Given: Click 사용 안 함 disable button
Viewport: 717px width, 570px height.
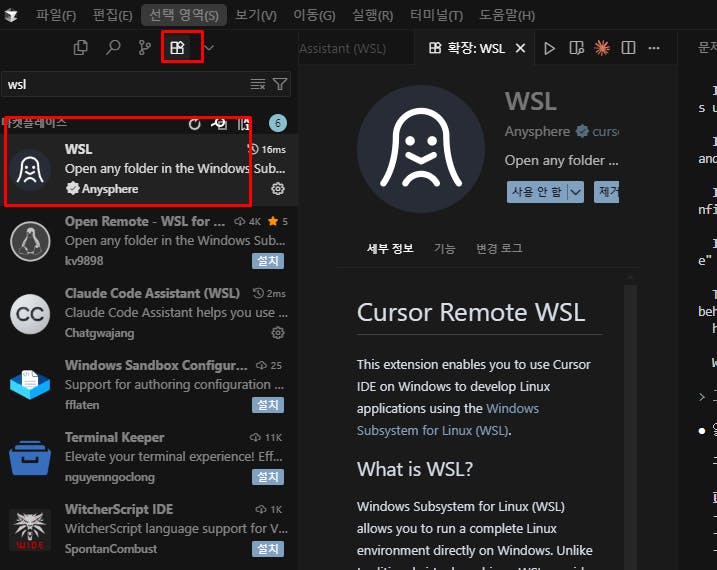Looking at the screenshot, I should point(537,192).
